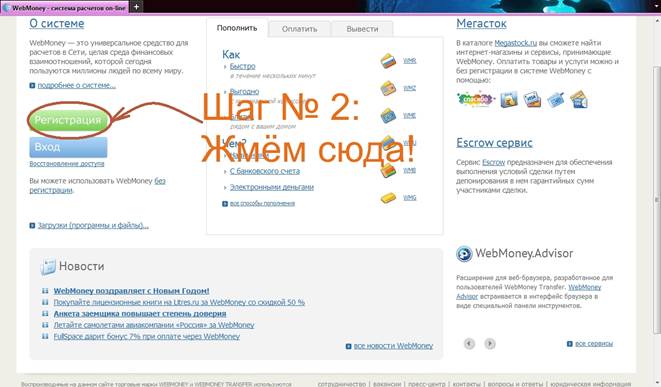
Task: Click icon beside the FullSpace bonus news row
Action: [x=45, y=336]
